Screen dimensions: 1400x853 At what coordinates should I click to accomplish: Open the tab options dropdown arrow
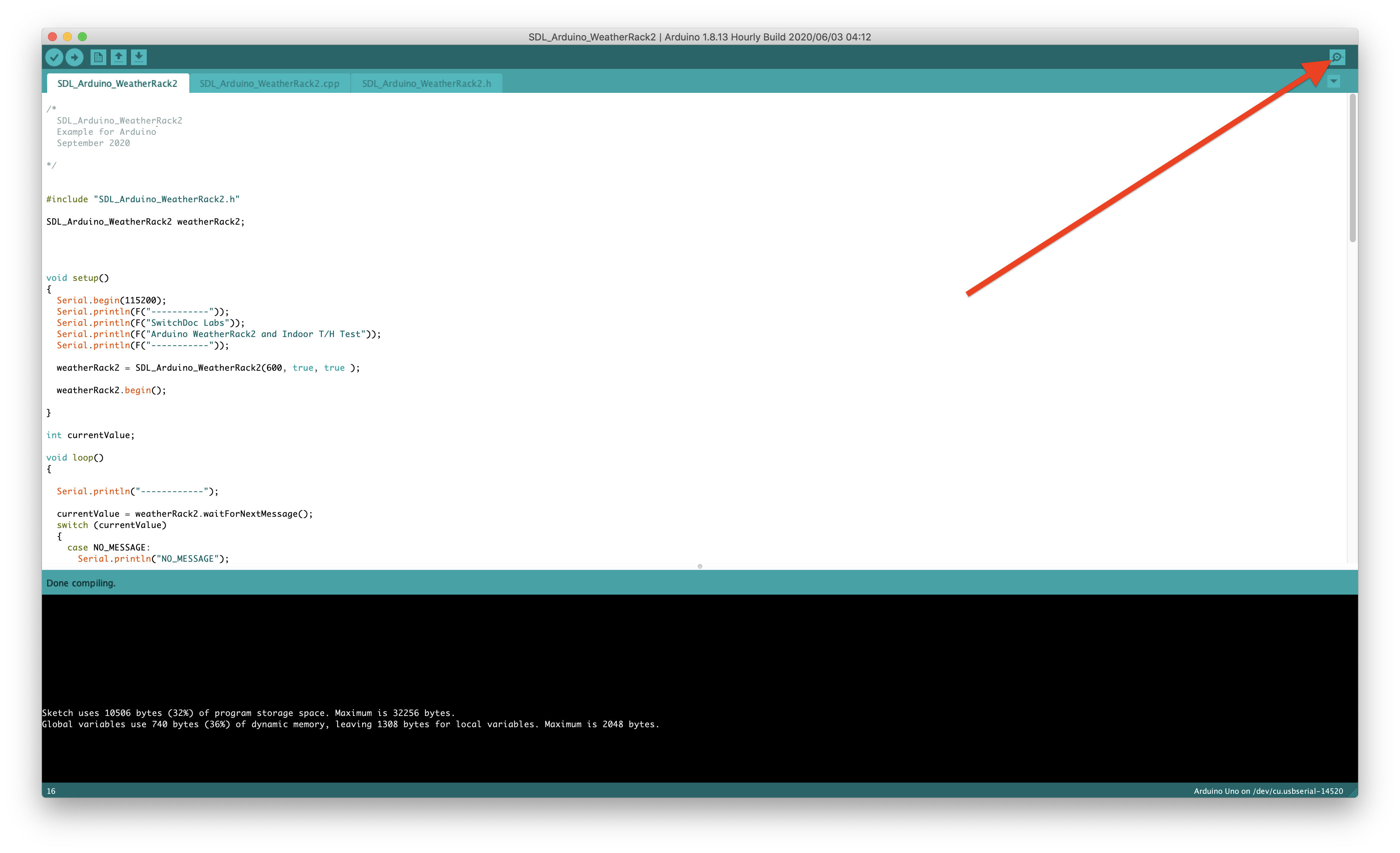tap(1333, 81)
